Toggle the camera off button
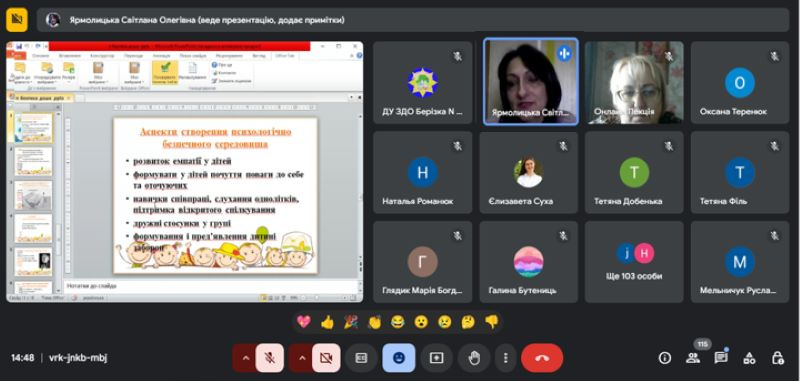 (x=326, y=358)
